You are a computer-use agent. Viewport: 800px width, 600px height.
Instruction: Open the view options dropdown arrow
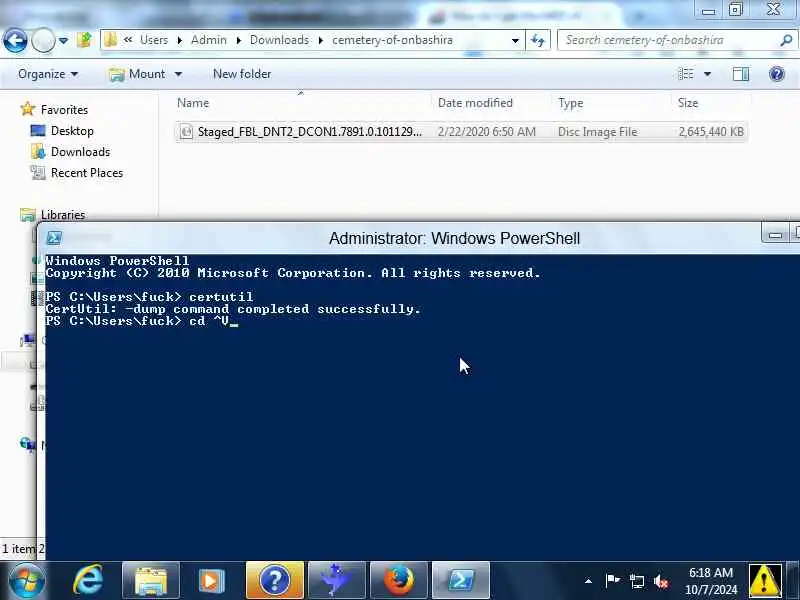pyautogui.click(x=708, y=74)
